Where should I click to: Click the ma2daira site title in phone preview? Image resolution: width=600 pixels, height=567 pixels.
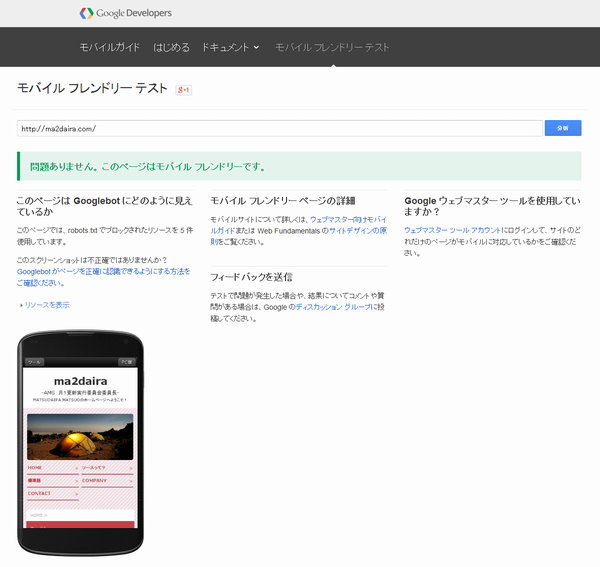80,381
